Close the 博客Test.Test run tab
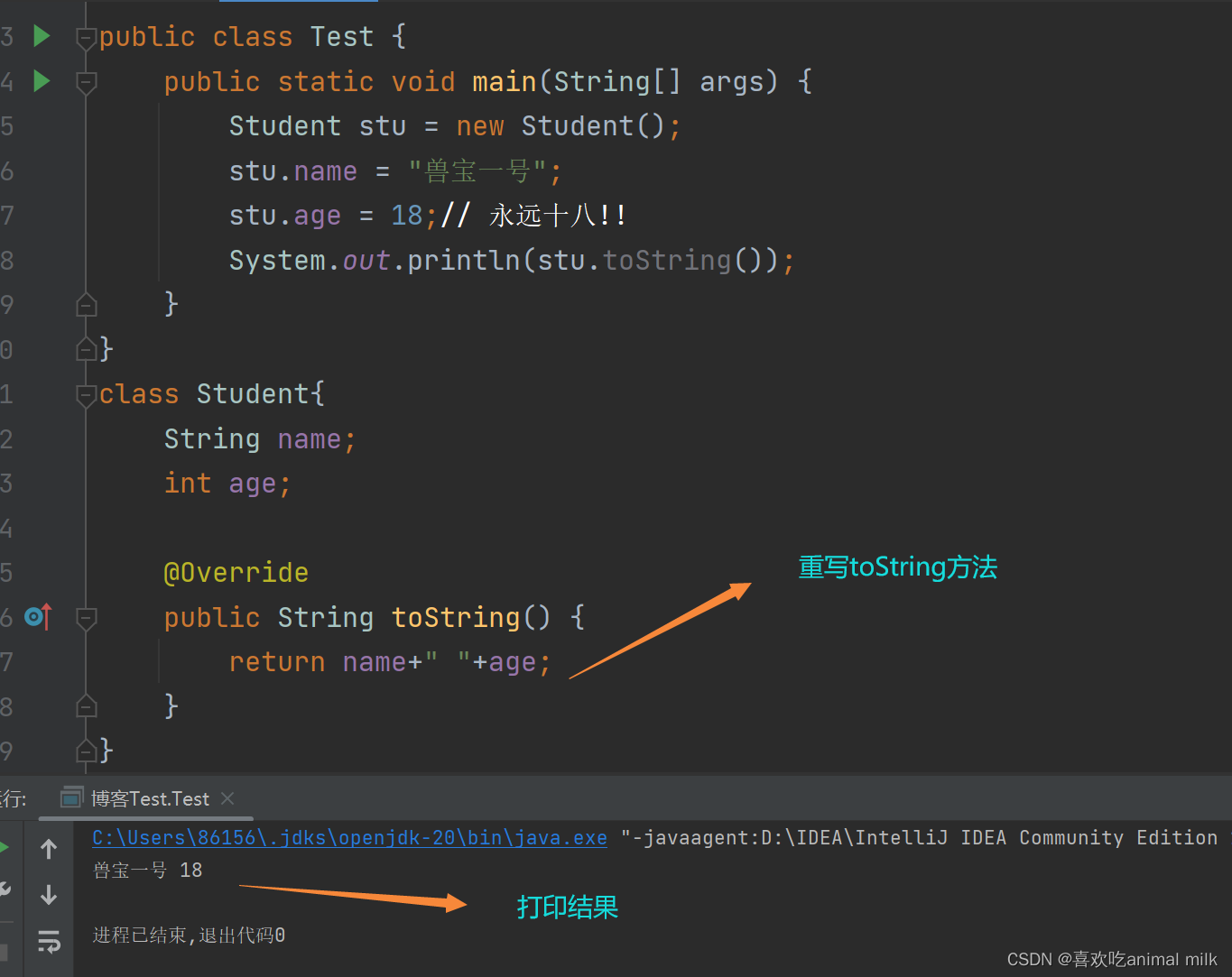The height and width of the screenshot is (977, 1232). coord(227,797)
